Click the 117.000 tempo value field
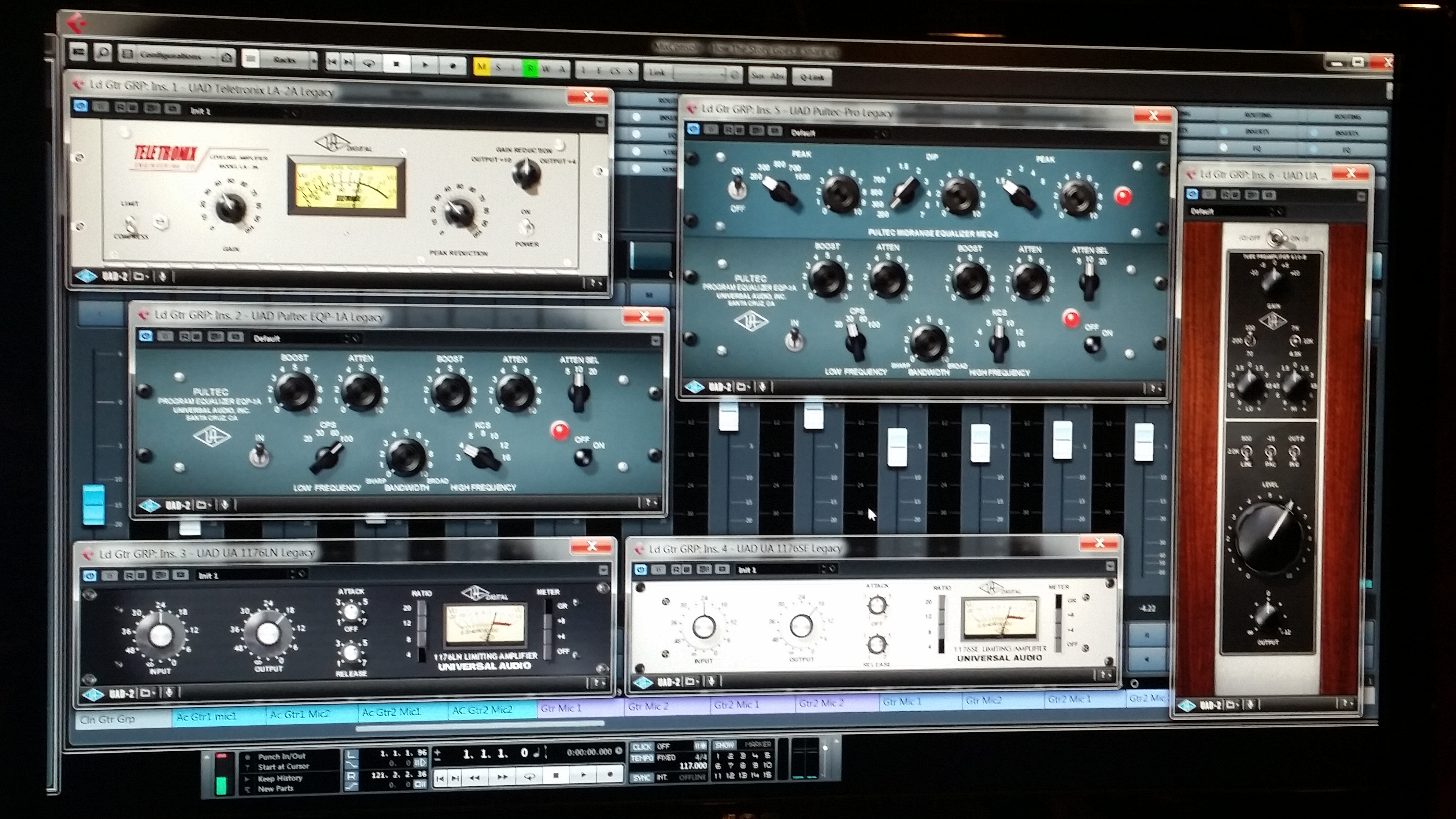Image resolution: width=1456 pixels, height=819 pixels. (x=693, y=766)
